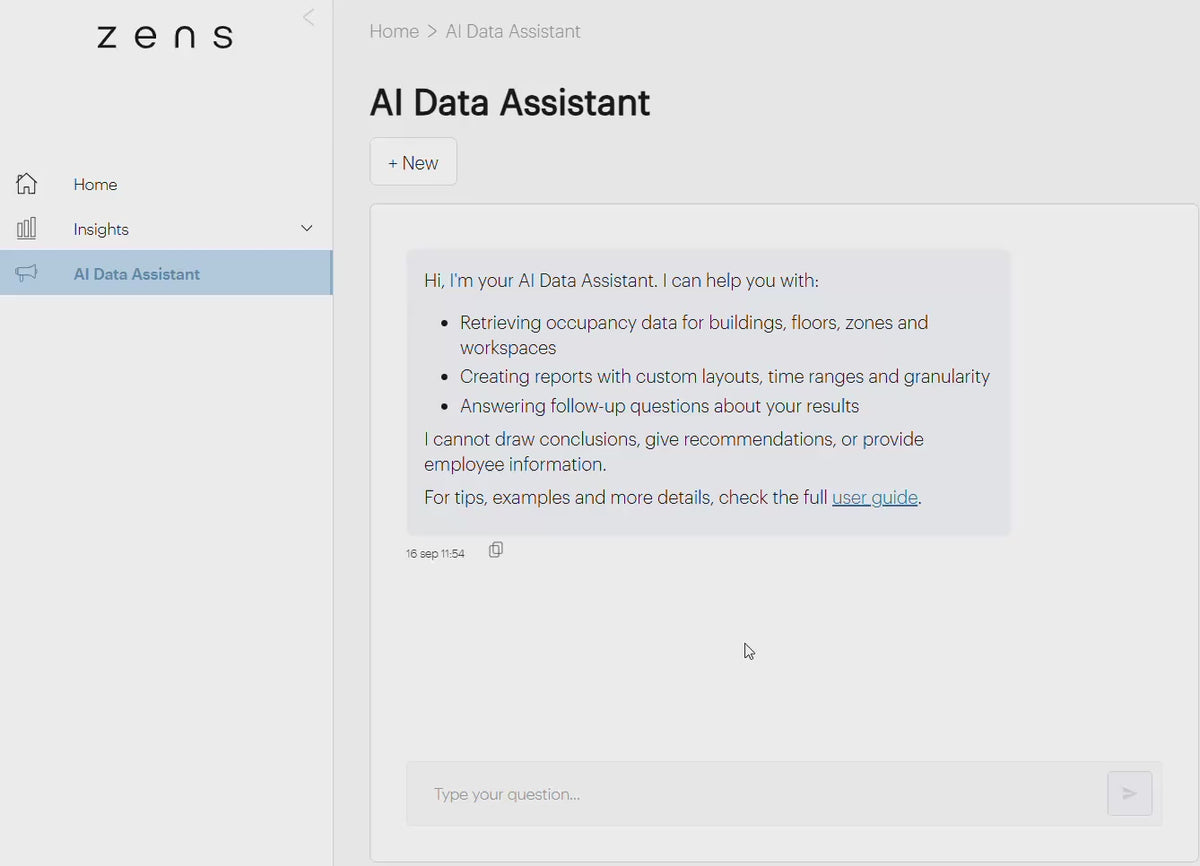Collapse the sidebar with the left chevron
1200x866 pixels.
click(x=308, y=17)
